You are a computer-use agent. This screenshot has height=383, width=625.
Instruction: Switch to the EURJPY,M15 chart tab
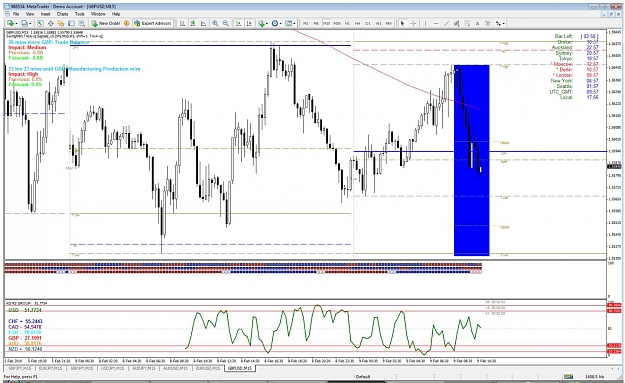pos(51,368)
